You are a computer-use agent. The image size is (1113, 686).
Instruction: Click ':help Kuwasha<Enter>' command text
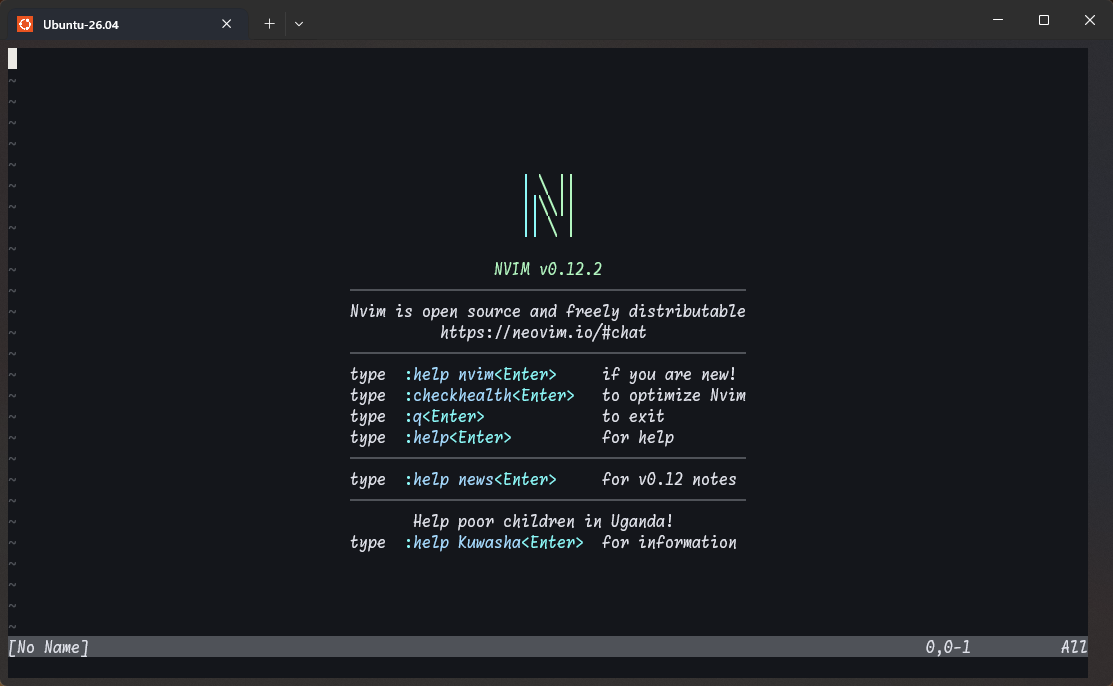pyautogui.click(x=494, y=543)
